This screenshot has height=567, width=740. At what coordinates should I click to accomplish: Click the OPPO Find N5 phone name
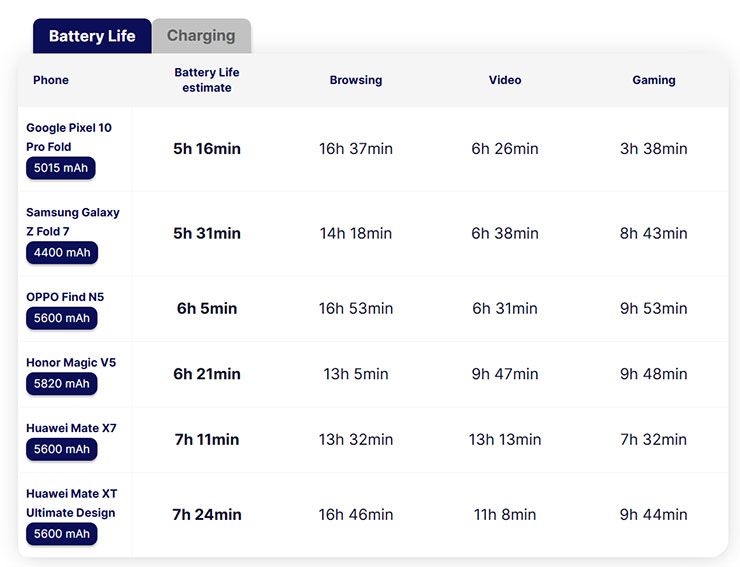point(65,297)
